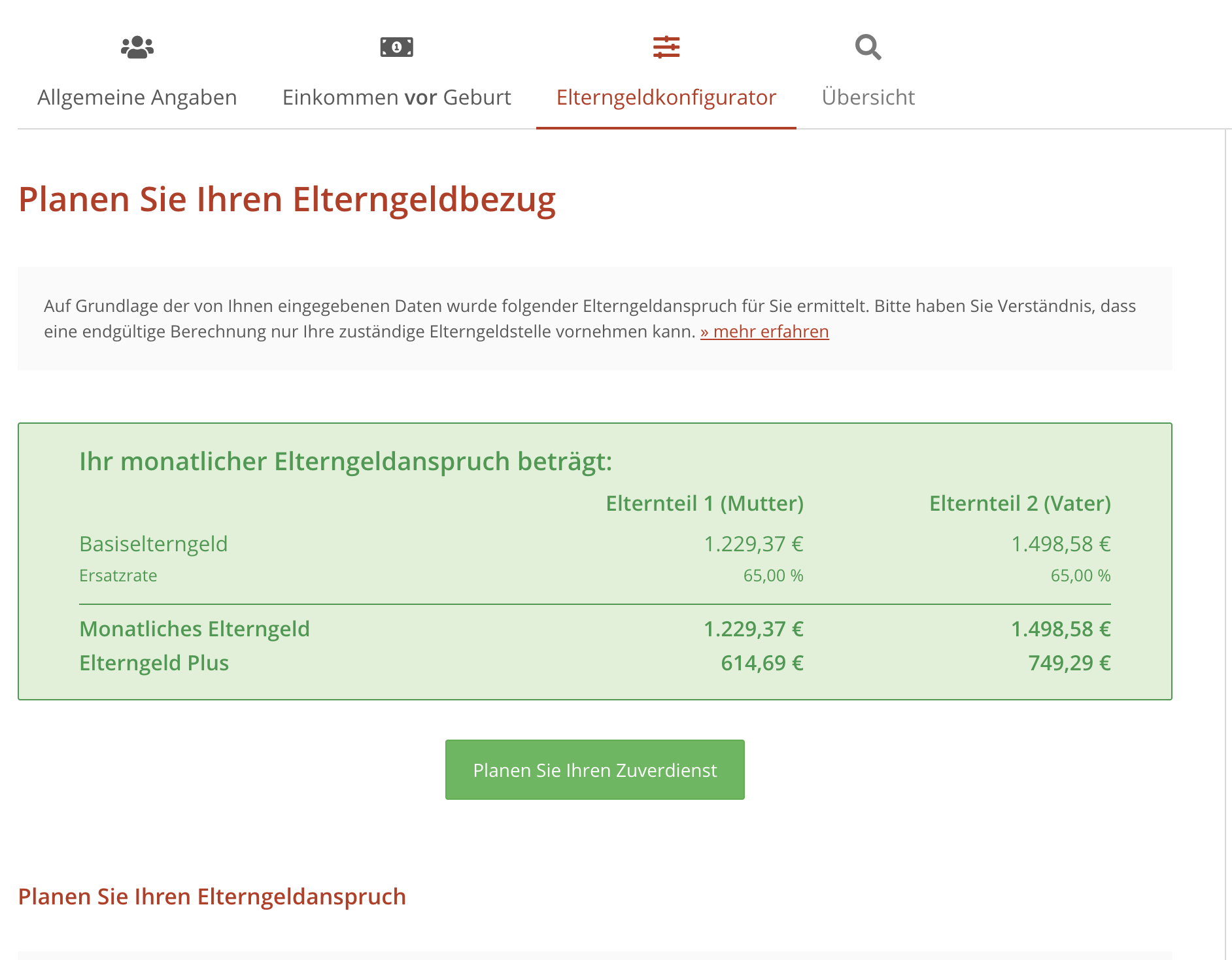The width and height of the screenshot is (1232, 960).
Task: Click mother's bold Monatliches Elterngeld amount
Action: [754, 629]
